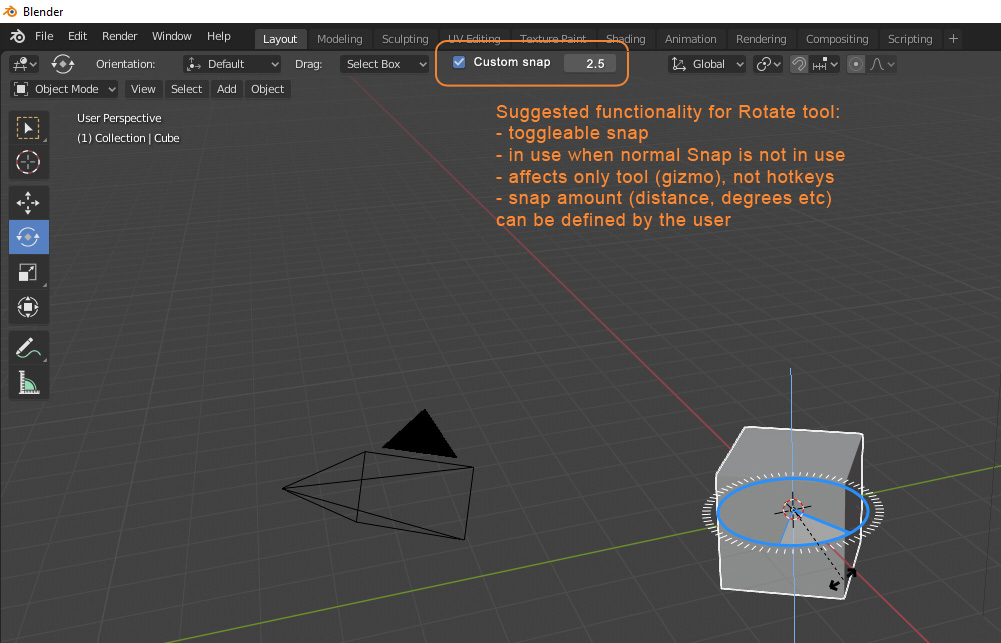Open proportional falloff dropdown
The image size is (1001, 643).
[882, 64]
